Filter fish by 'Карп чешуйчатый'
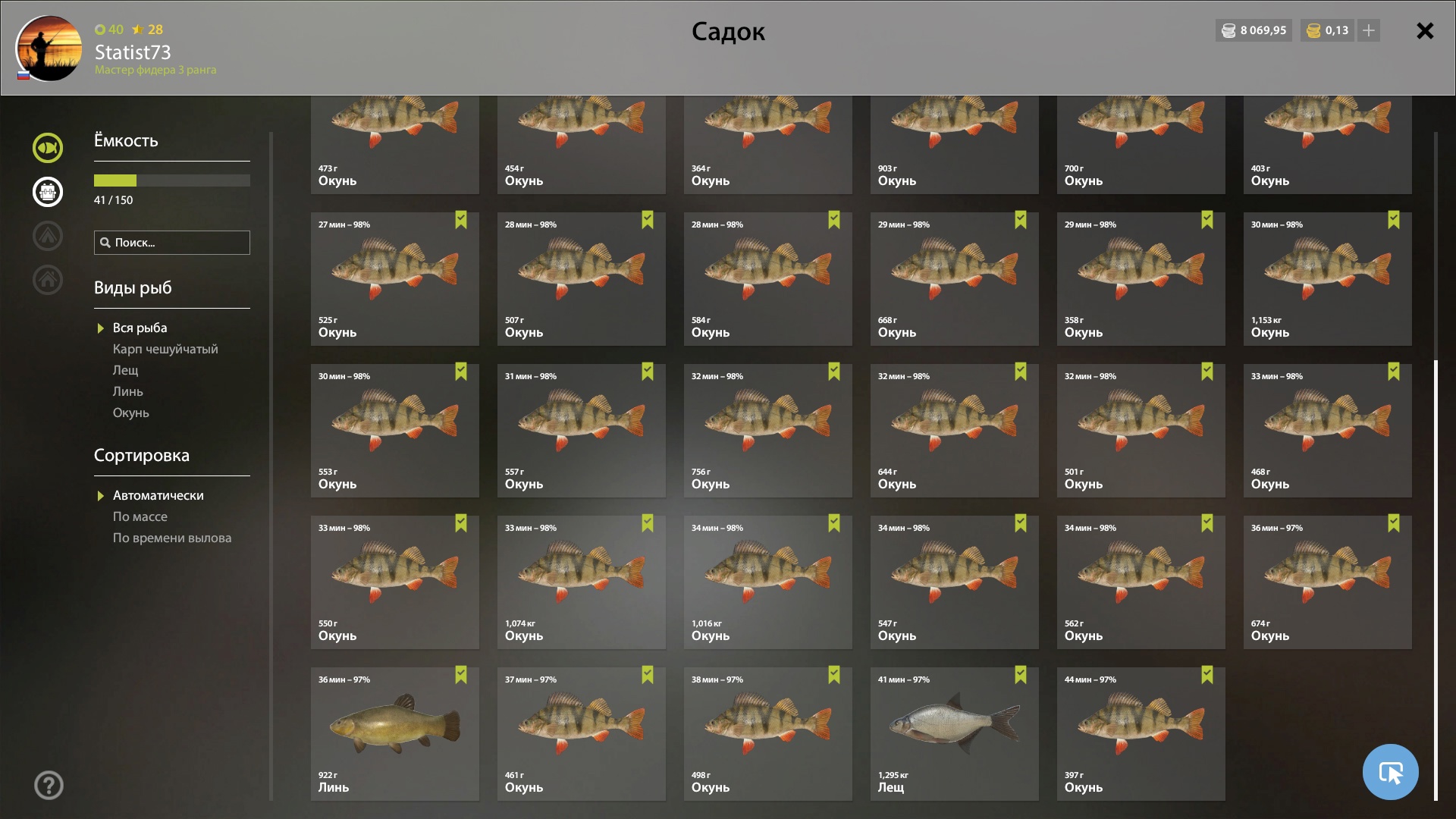Image resolution: width=1456 pixels, height=819 pixels. pyautogui.click(x=165, y=349)
